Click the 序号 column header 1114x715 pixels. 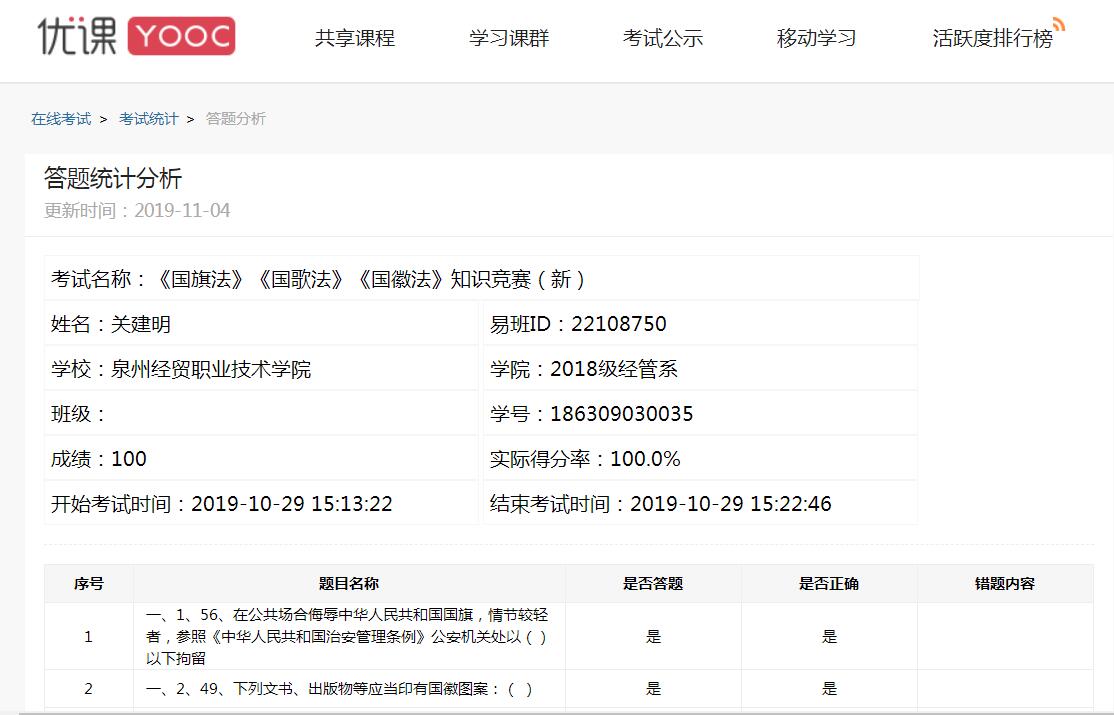(89, 584)
